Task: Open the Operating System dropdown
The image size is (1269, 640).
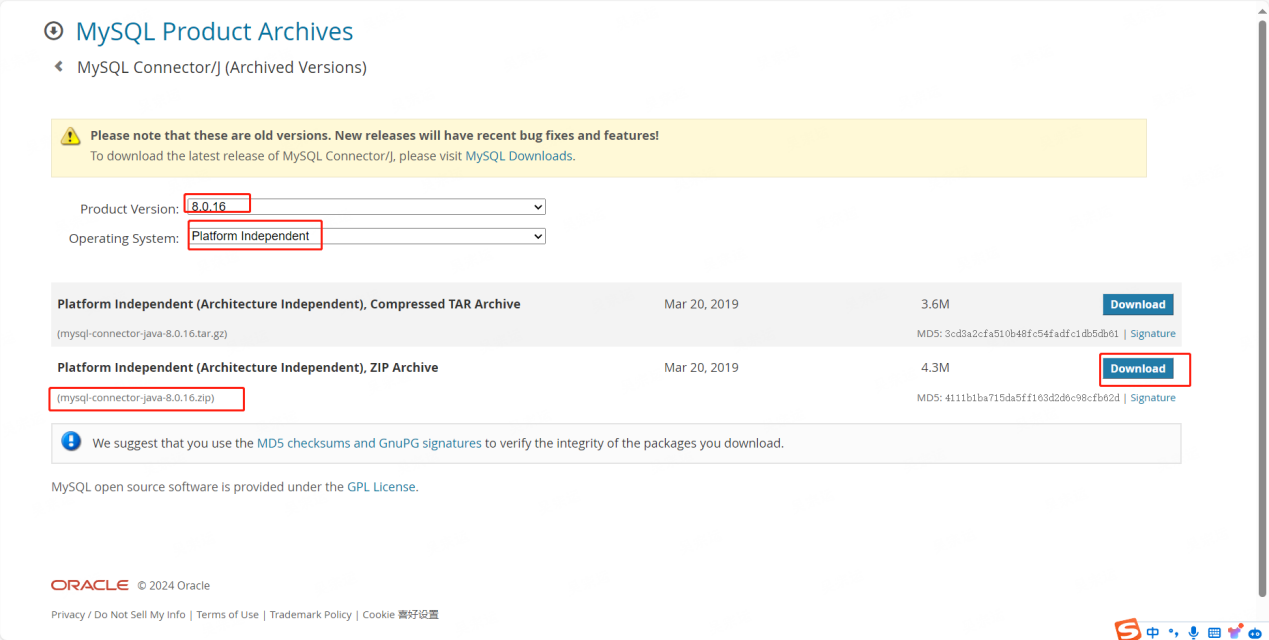Action: pos(366,236)
